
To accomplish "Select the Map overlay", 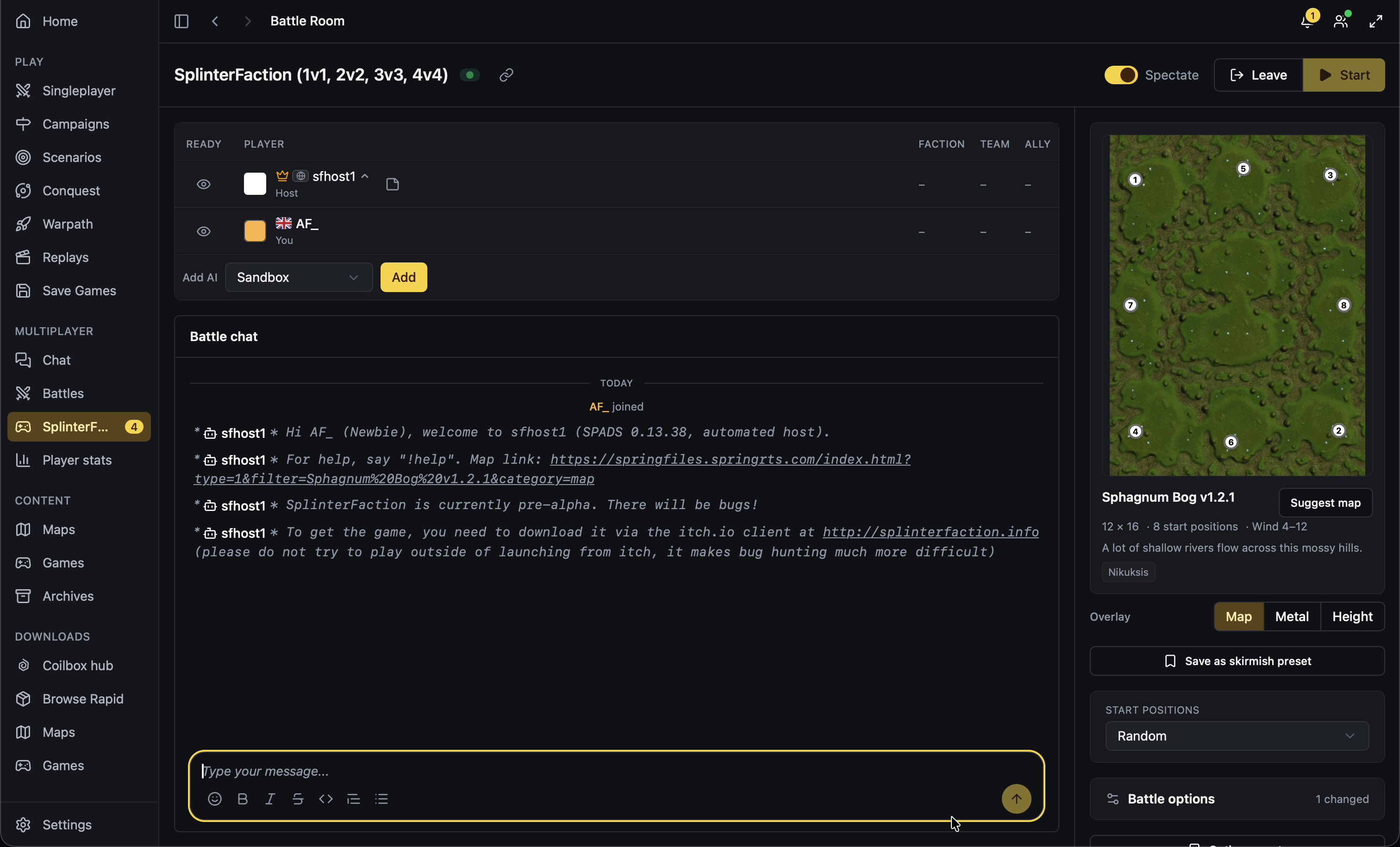I will tap(1238, 617).
